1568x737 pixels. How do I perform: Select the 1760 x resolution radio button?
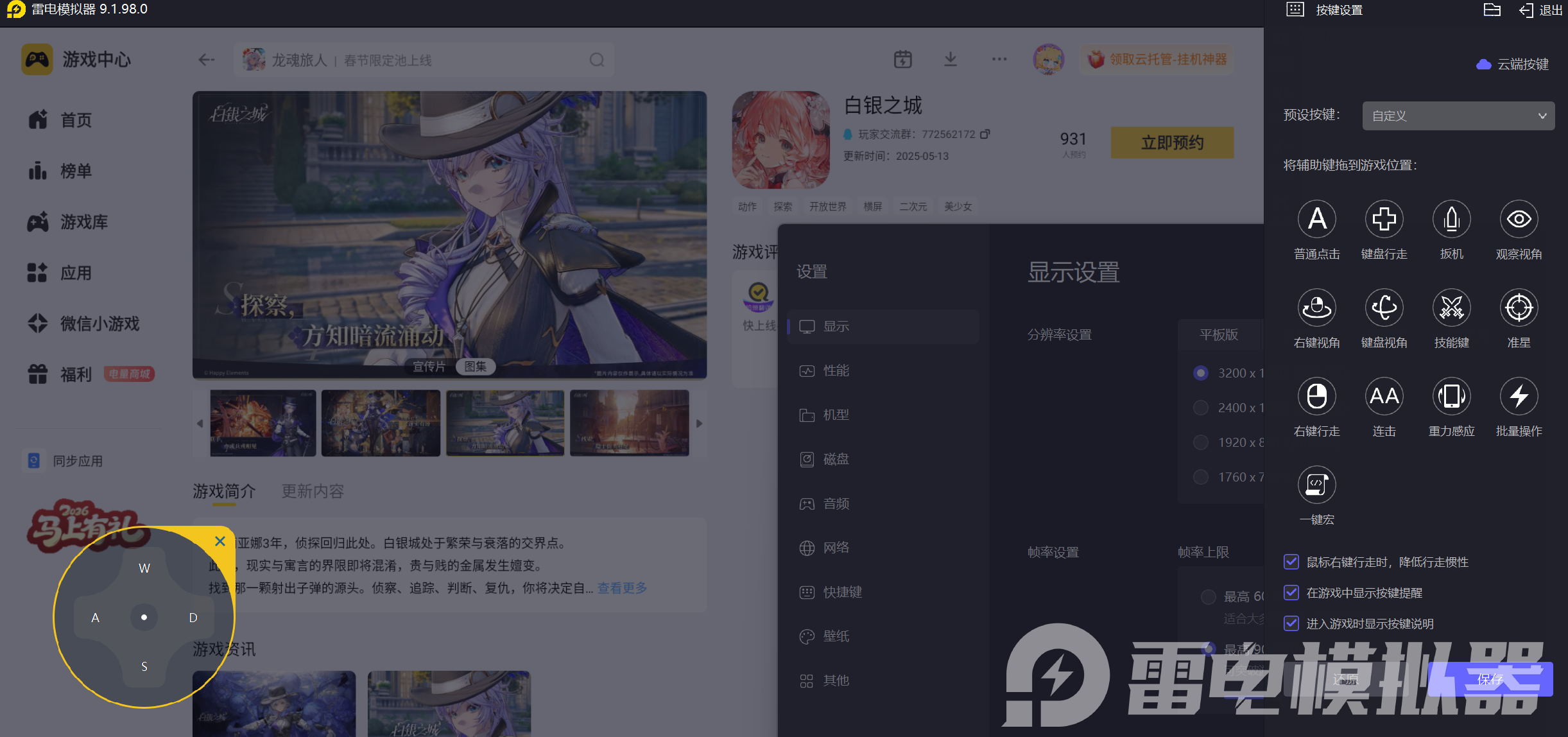(1200, 477)
